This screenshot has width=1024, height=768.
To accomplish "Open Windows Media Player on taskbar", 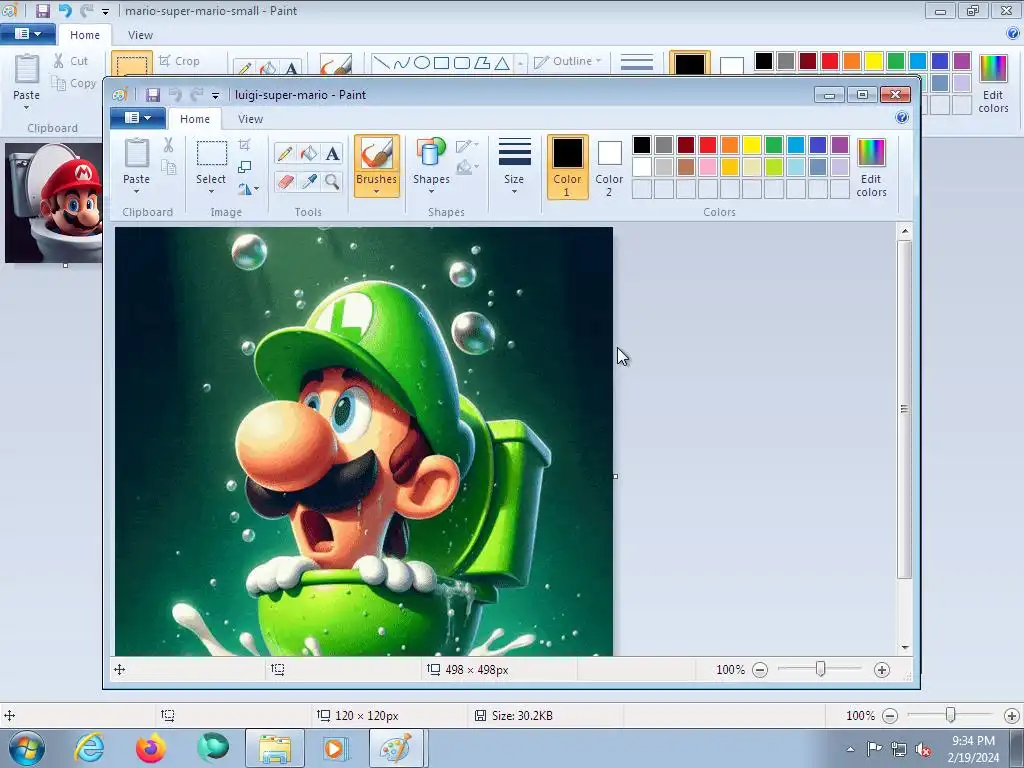I will click(336, 748).
